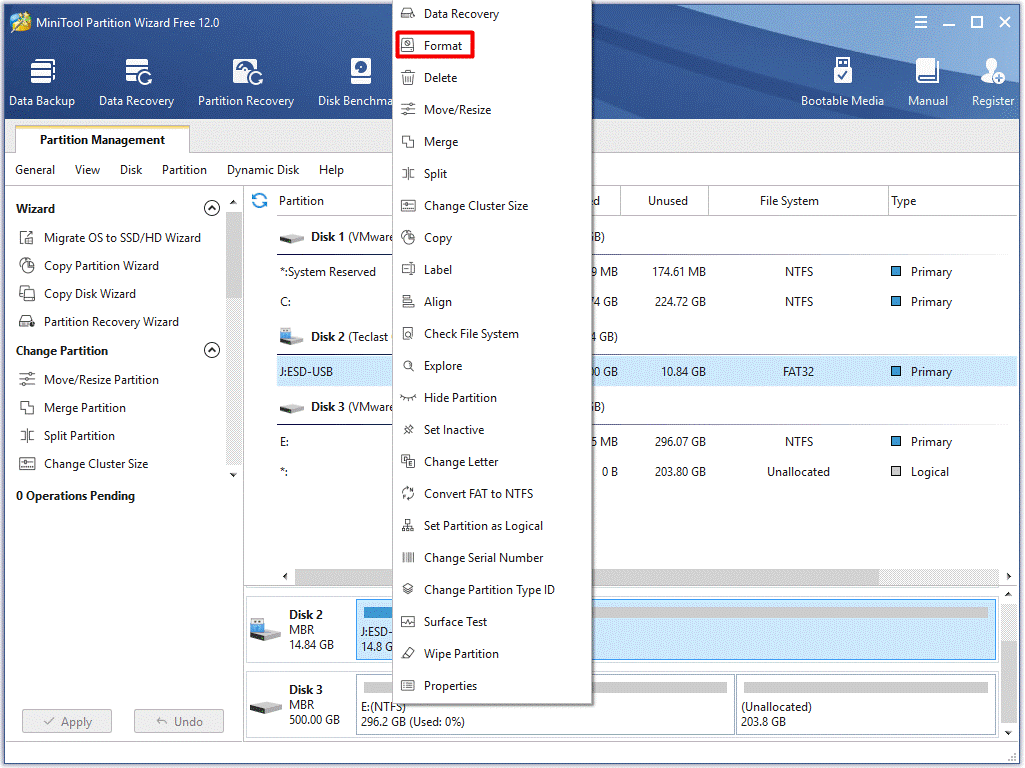Click the Move/Resize Partition sidebar icon

click(x=27, y=380)
